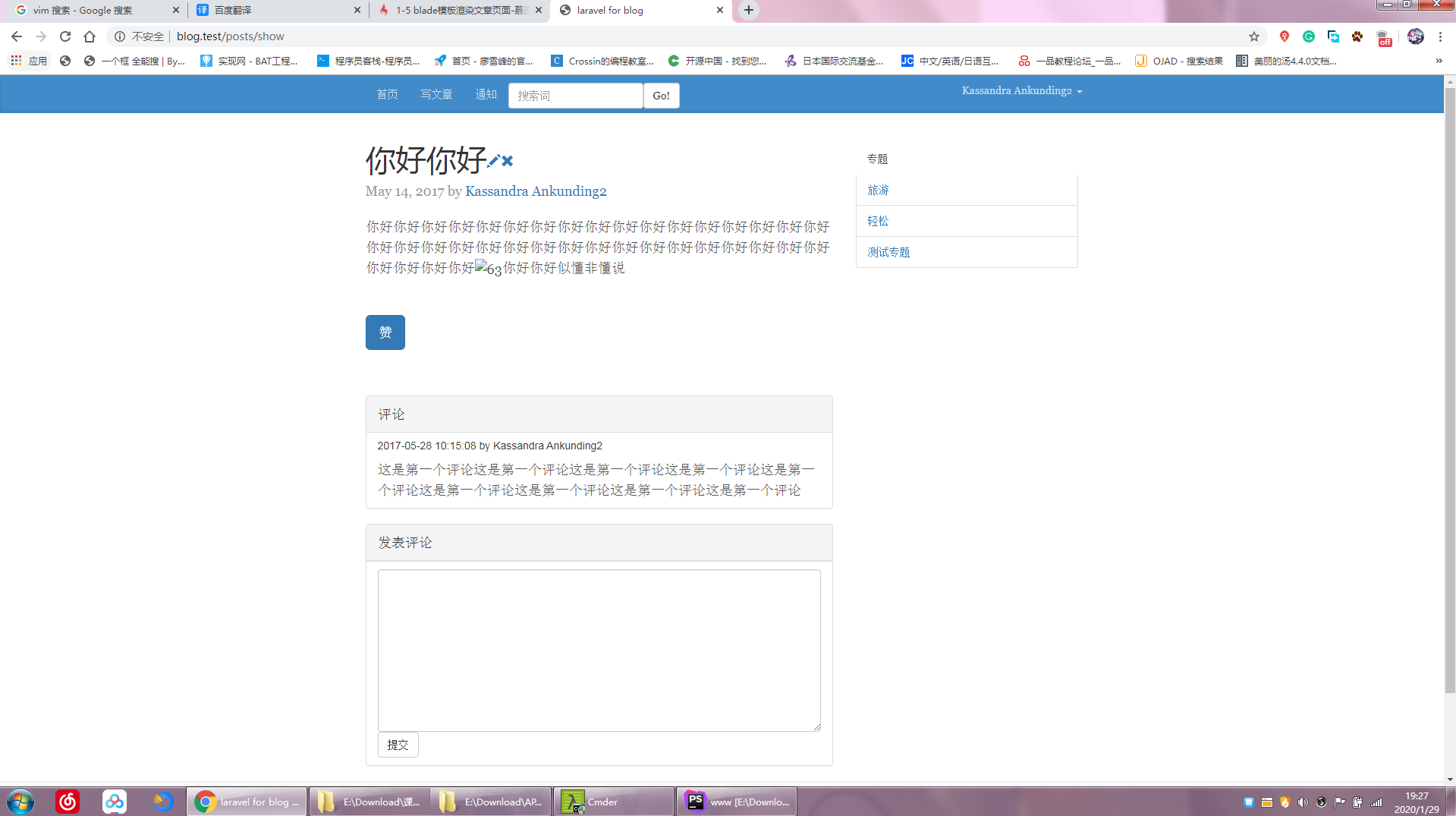Select the comment timestamp 2017-05-28 10:15:08

point(426,446)
